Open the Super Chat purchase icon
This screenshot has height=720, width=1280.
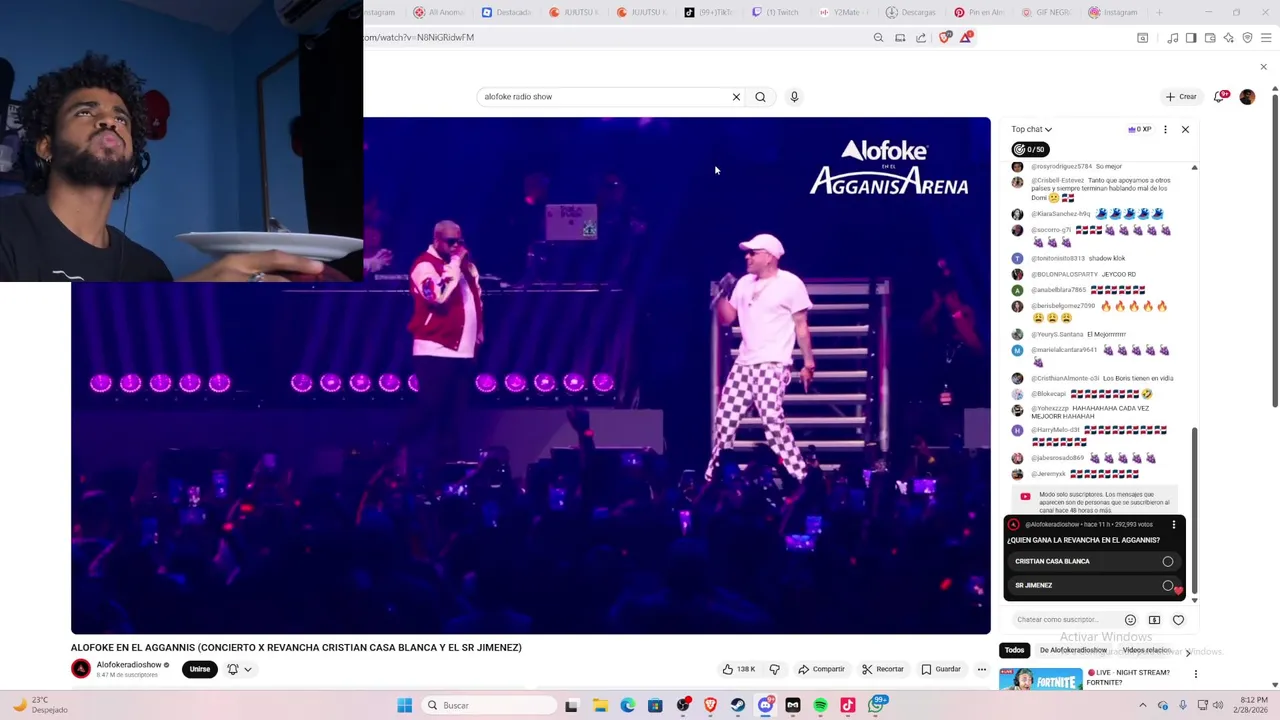pos(1154,620)
